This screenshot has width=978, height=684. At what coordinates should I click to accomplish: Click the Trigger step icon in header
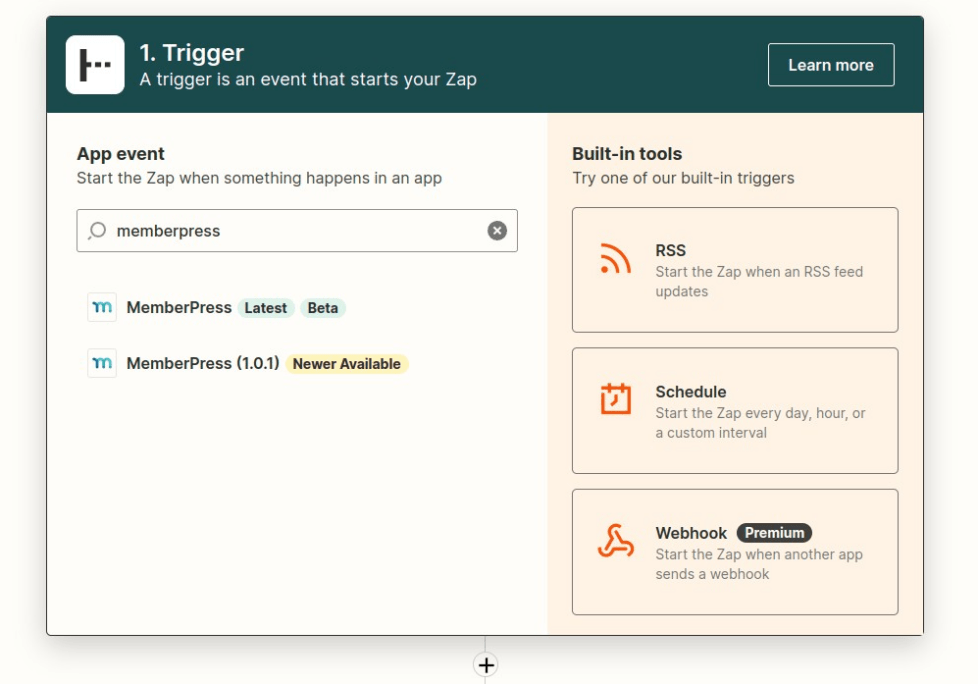coord(95,65)
